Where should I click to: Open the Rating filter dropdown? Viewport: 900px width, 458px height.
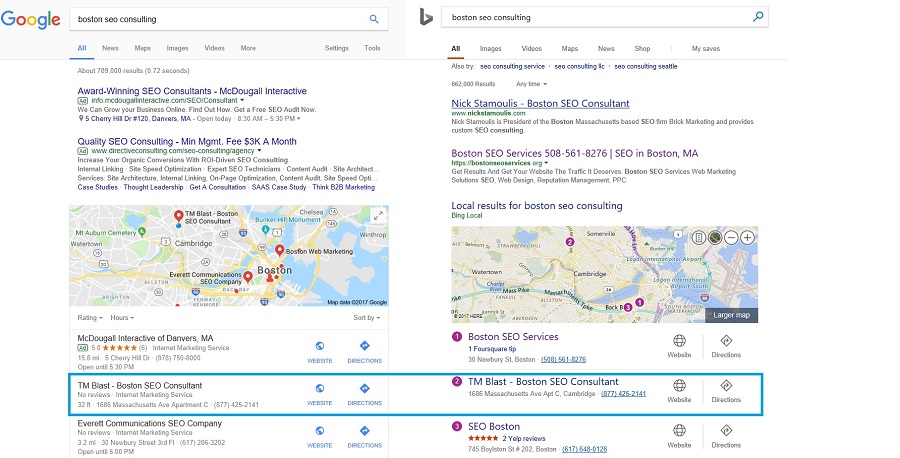tap(90, 317)
